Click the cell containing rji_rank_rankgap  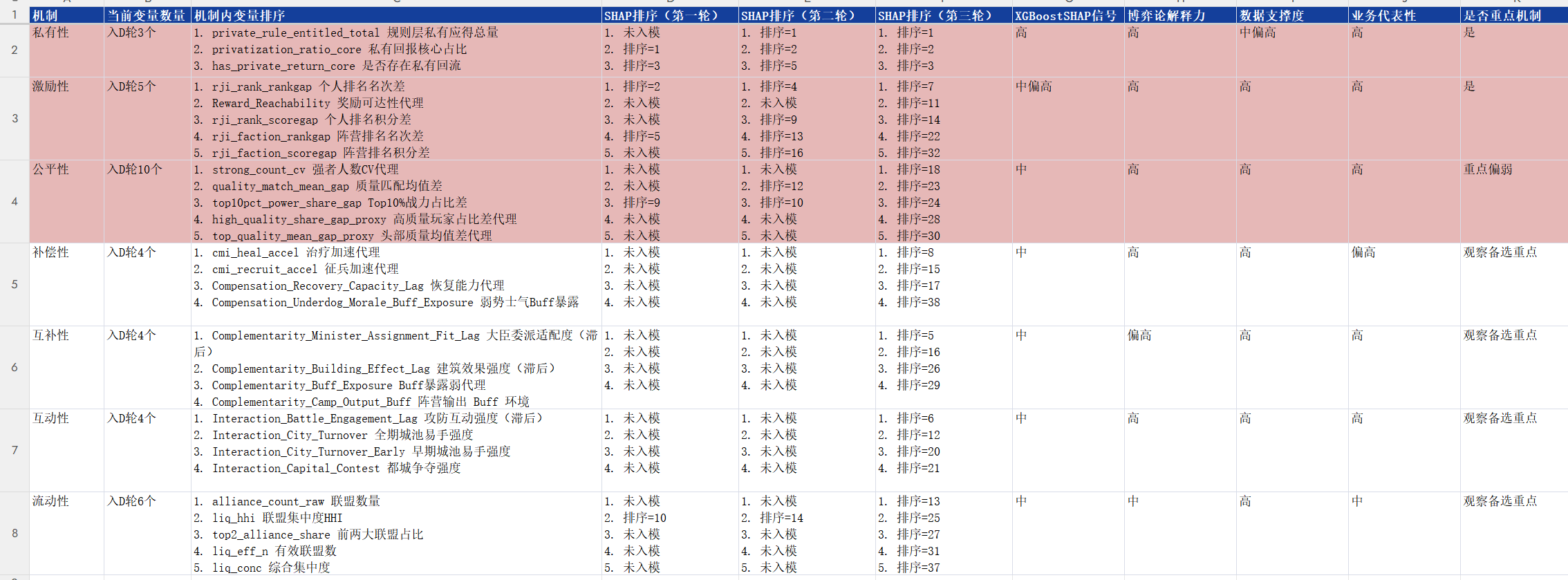point(396,118)
